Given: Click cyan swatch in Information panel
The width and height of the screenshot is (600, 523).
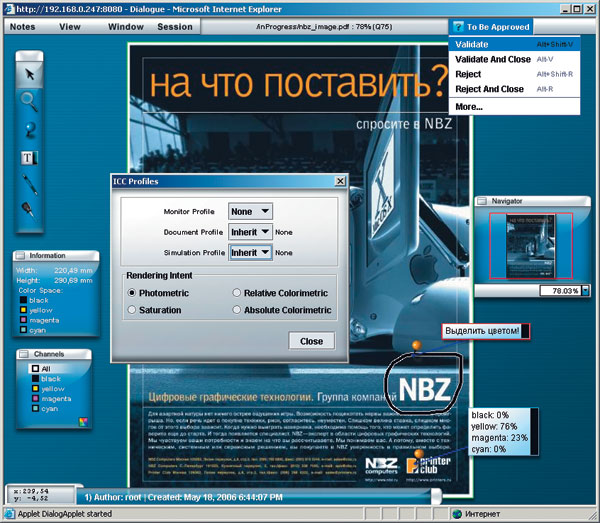Looking at the screenshot, I should click(23, 330).
